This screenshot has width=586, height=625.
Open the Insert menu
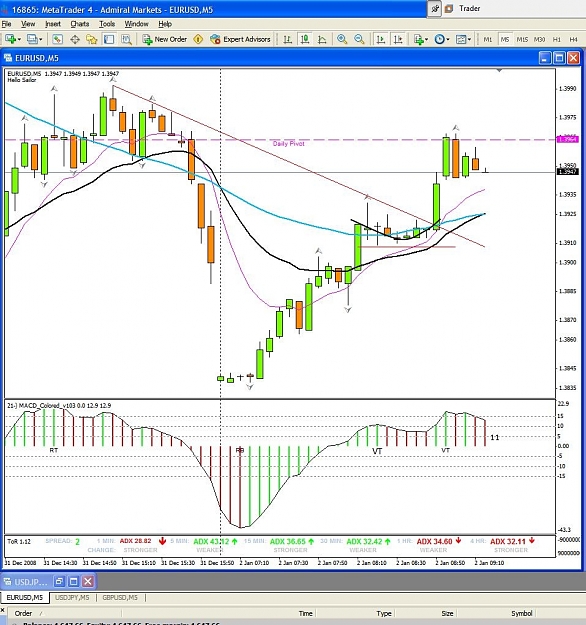[53, 24]
